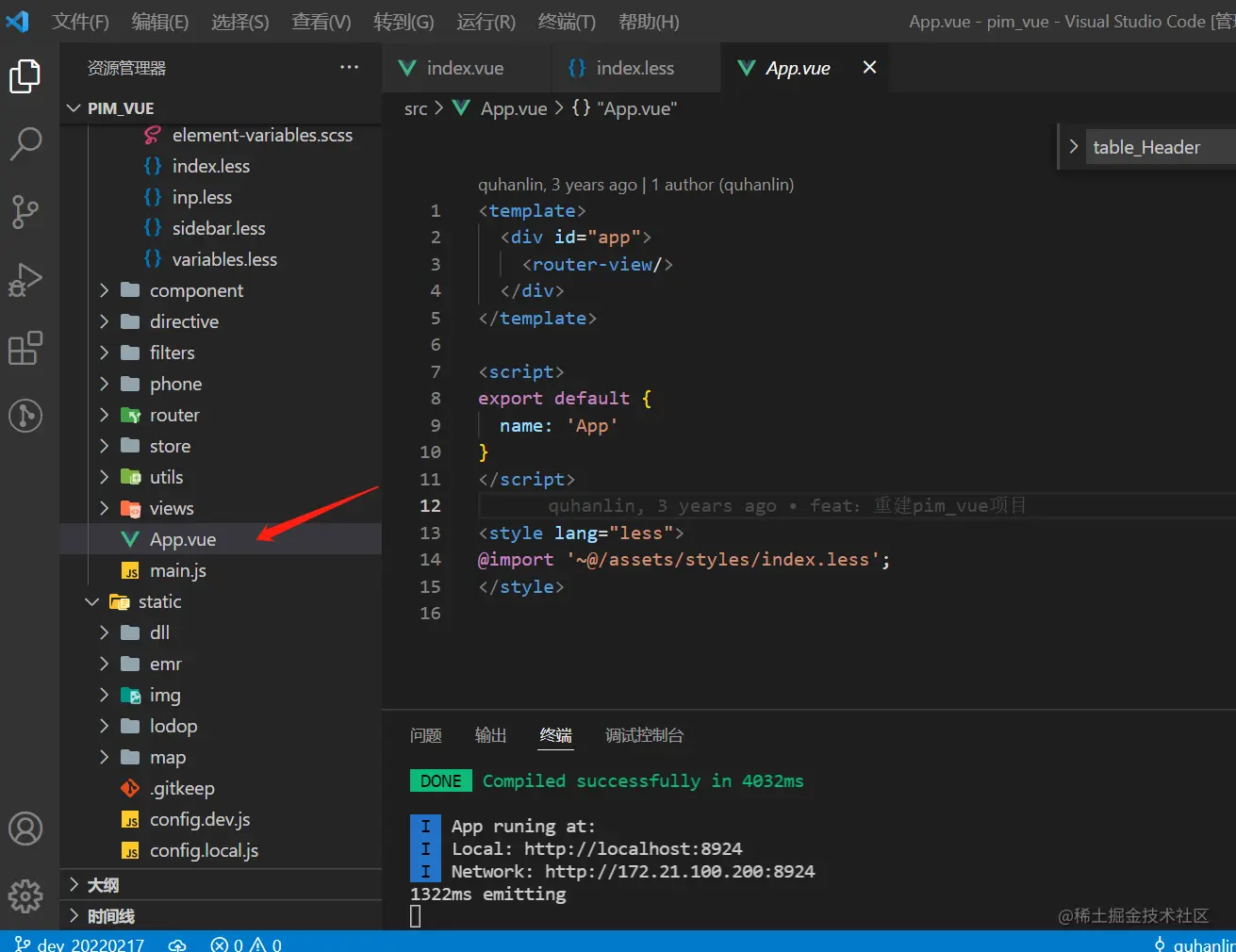Image resolution: width=1236 pixels, height=952 pixels.
Task: Open variables.less file
Action: click(x=224, y=259)
